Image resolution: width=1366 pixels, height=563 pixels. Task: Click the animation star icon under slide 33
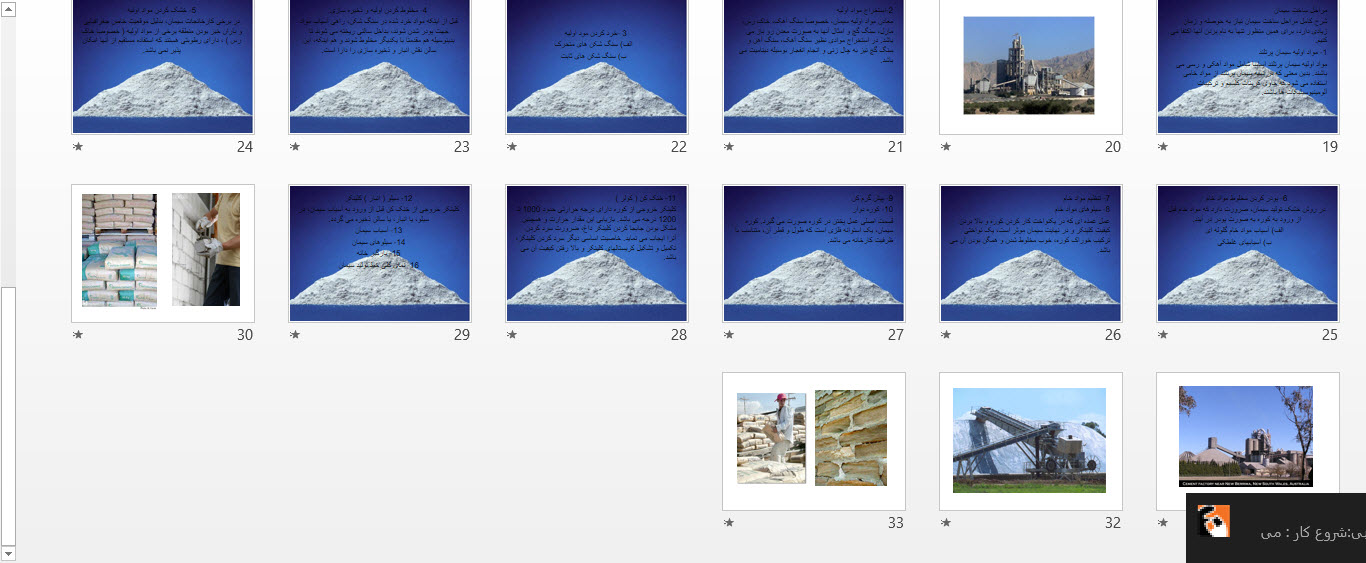(729, 523)
